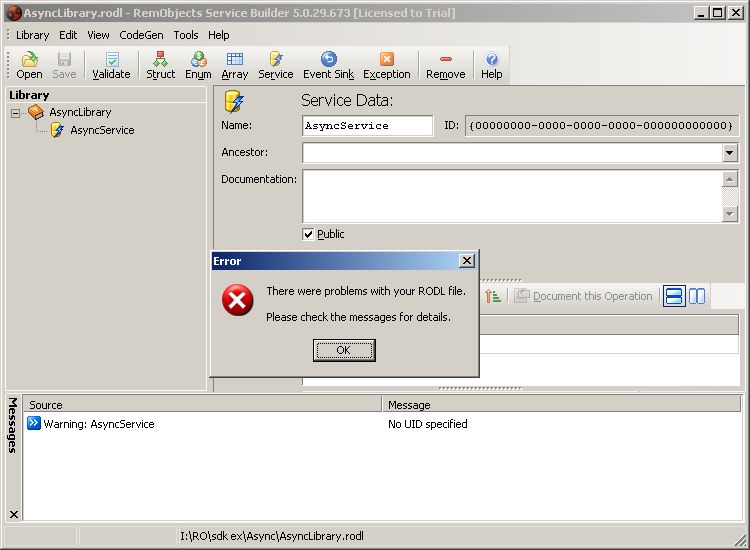
Task: Click the Source column header
Action: (203, 405)
